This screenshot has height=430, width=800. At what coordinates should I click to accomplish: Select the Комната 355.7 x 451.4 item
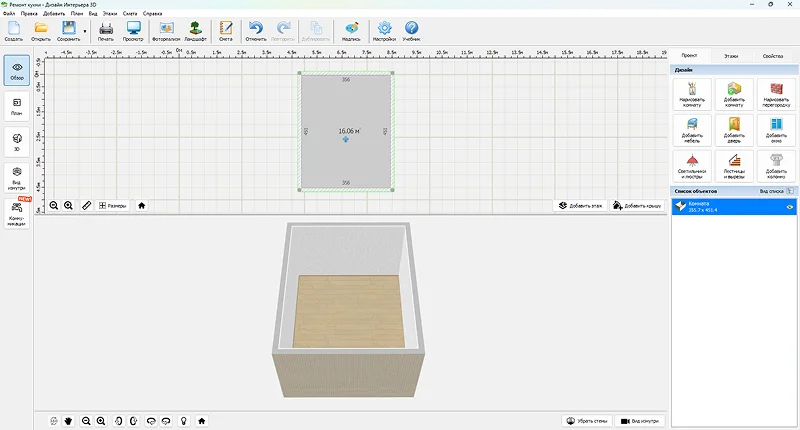point(734,207)
